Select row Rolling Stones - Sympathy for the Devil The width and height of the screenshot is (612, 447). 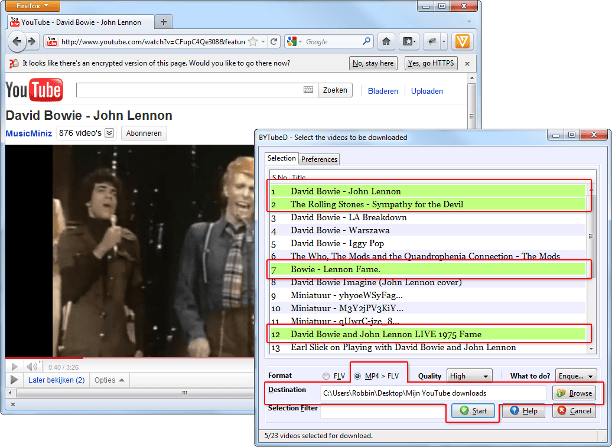click(428, 204)
